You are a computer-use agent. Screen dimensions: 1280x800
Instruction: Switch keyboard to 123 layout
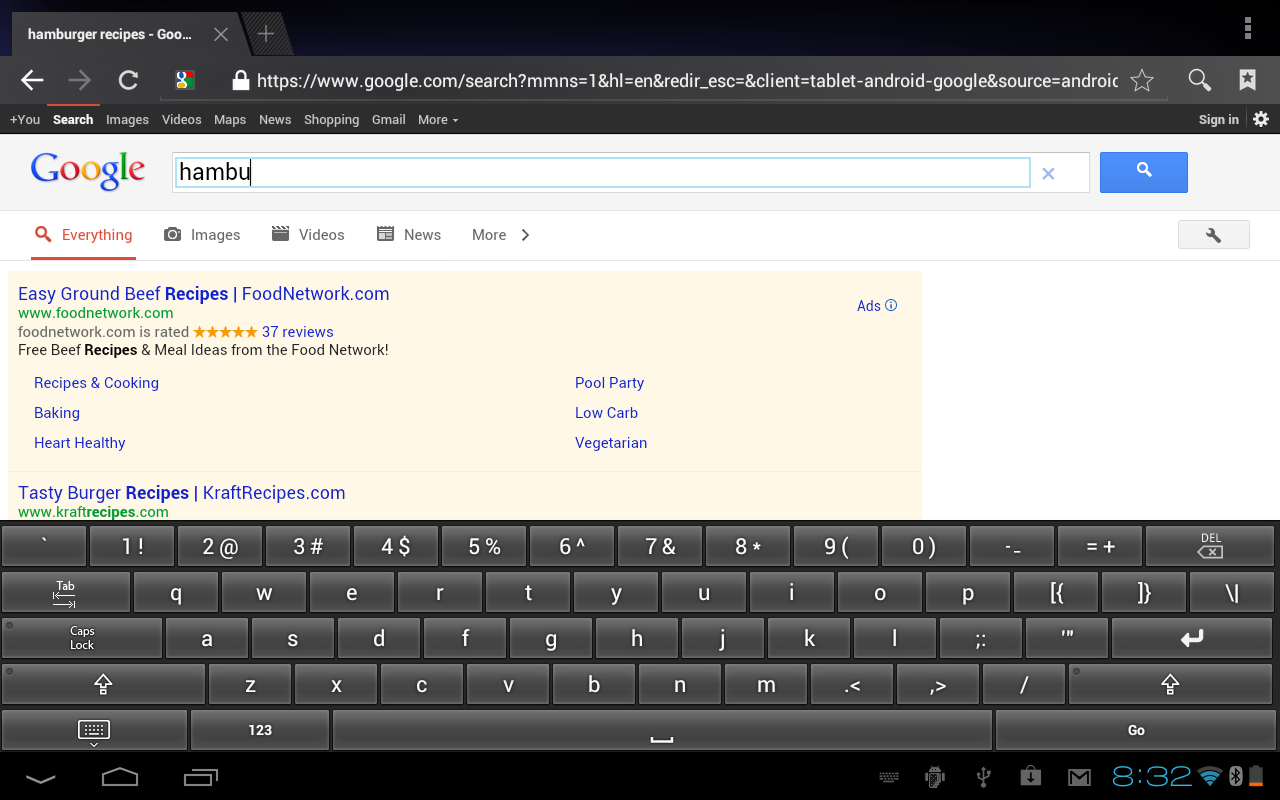coord(260,730)
